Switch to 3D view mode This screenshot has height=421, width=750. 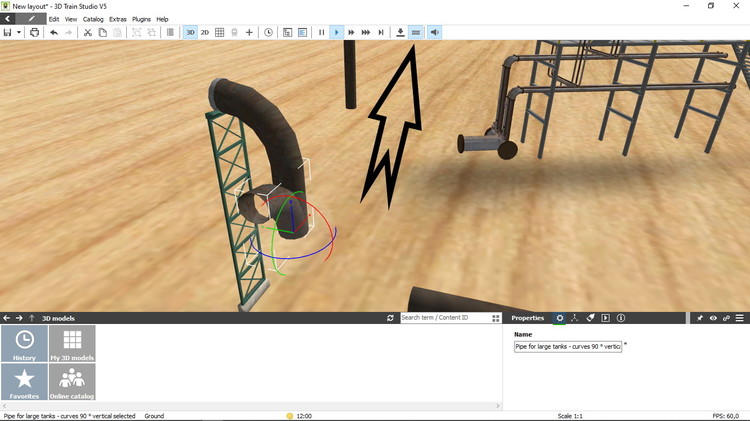click(x=190, y=33)
